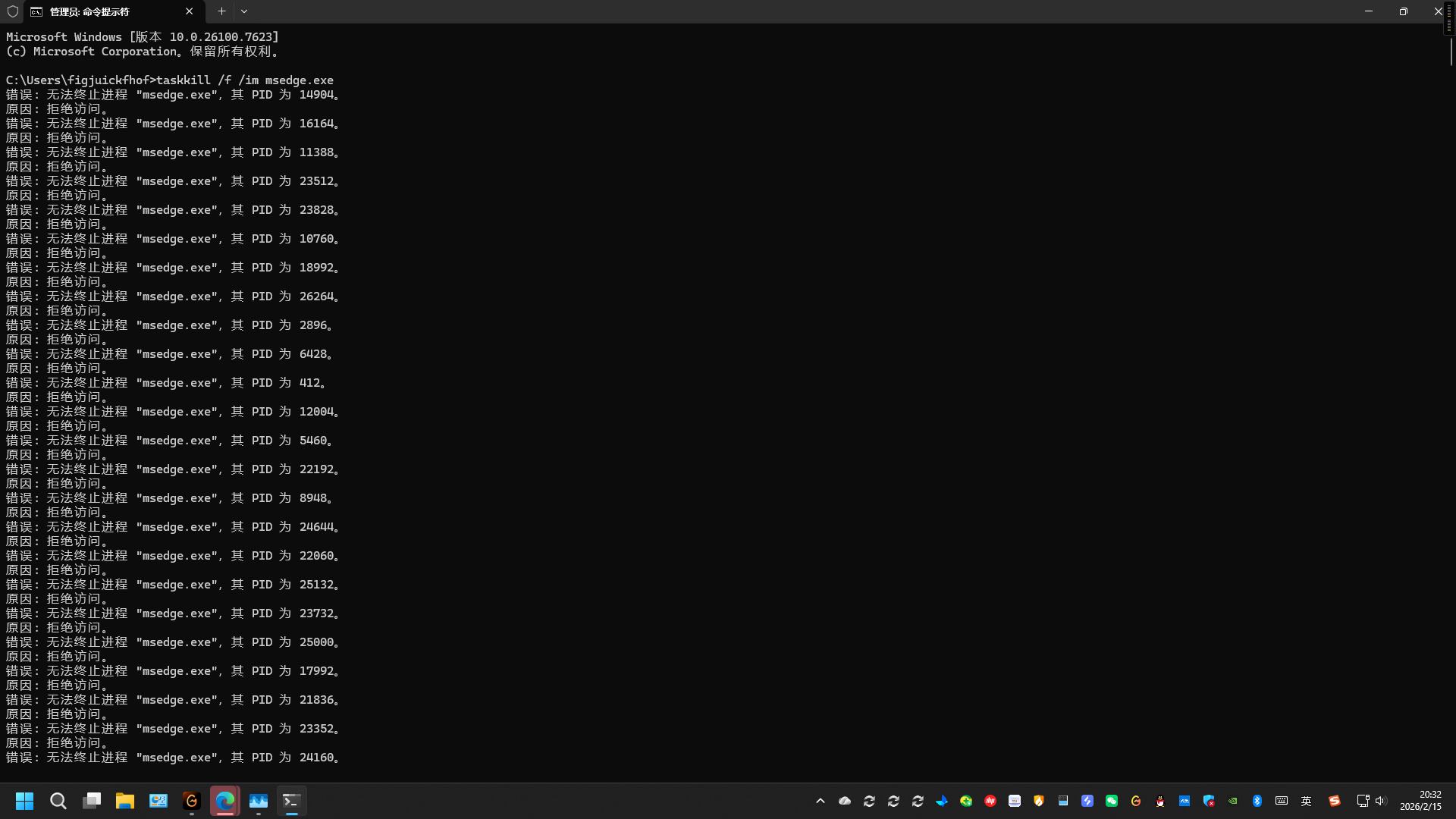Viewport: 1456px width, 819px height.
Task: Open clock showing 20:32 date panel
Action: (x=1420, y=801)
